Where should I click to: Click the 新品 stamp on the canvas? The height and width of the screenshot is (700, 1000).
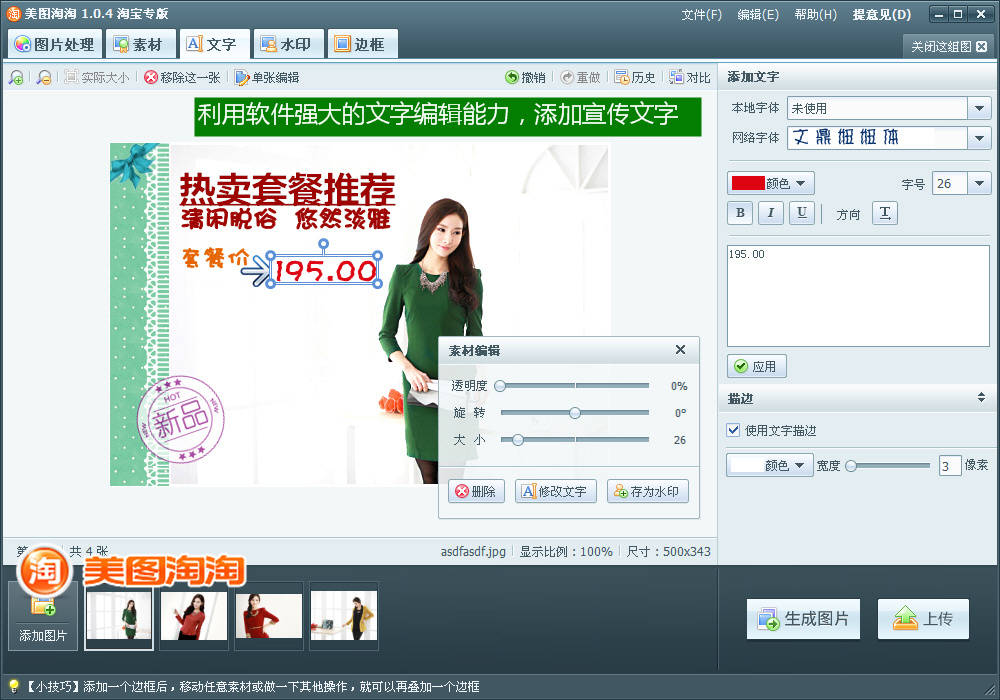pyautogui.click(x=180, y=419)
